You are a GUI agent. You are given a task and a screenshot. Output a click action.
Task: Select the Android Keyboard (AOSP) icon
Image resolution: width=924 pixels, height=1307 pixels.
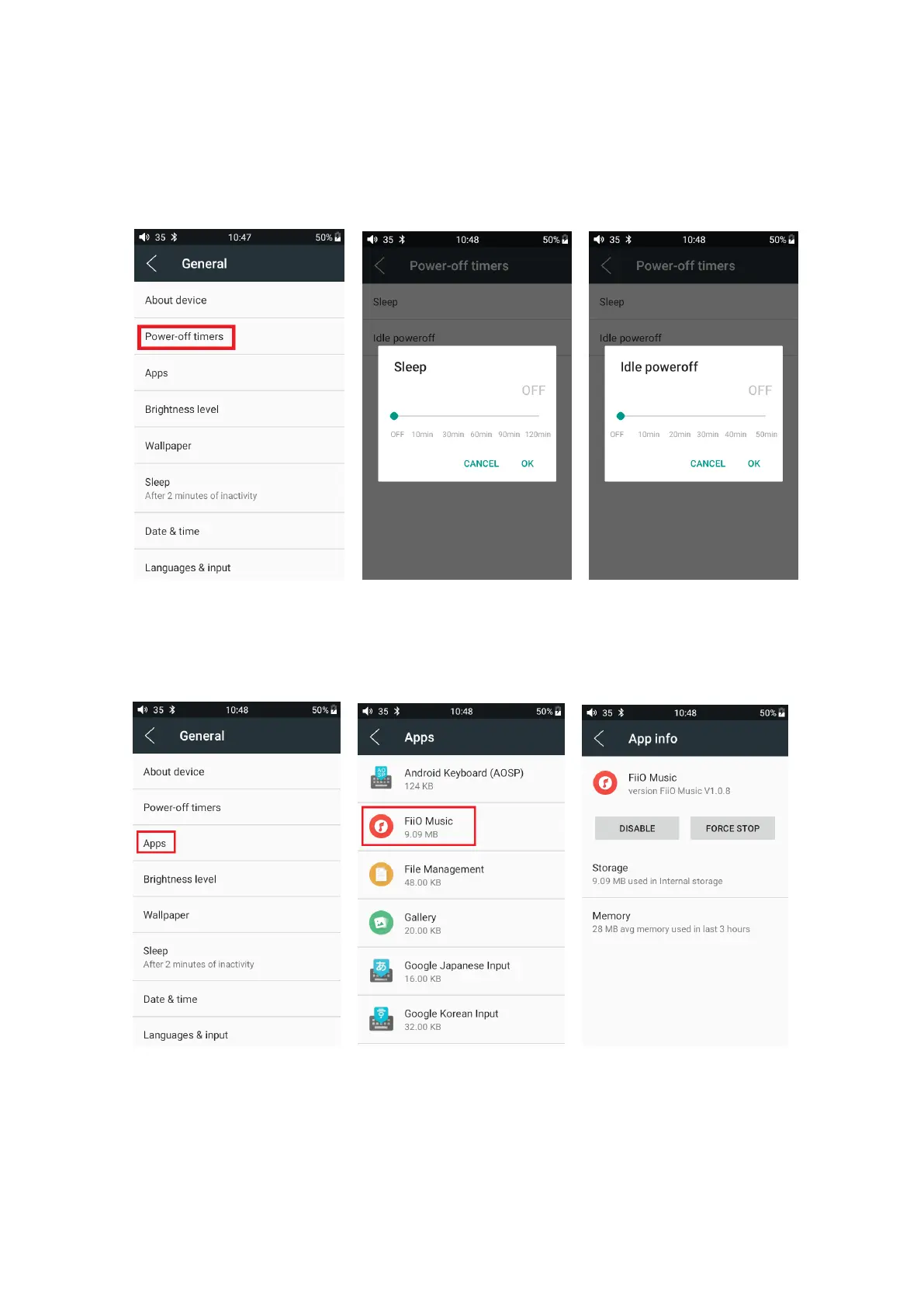click(381, 778)
